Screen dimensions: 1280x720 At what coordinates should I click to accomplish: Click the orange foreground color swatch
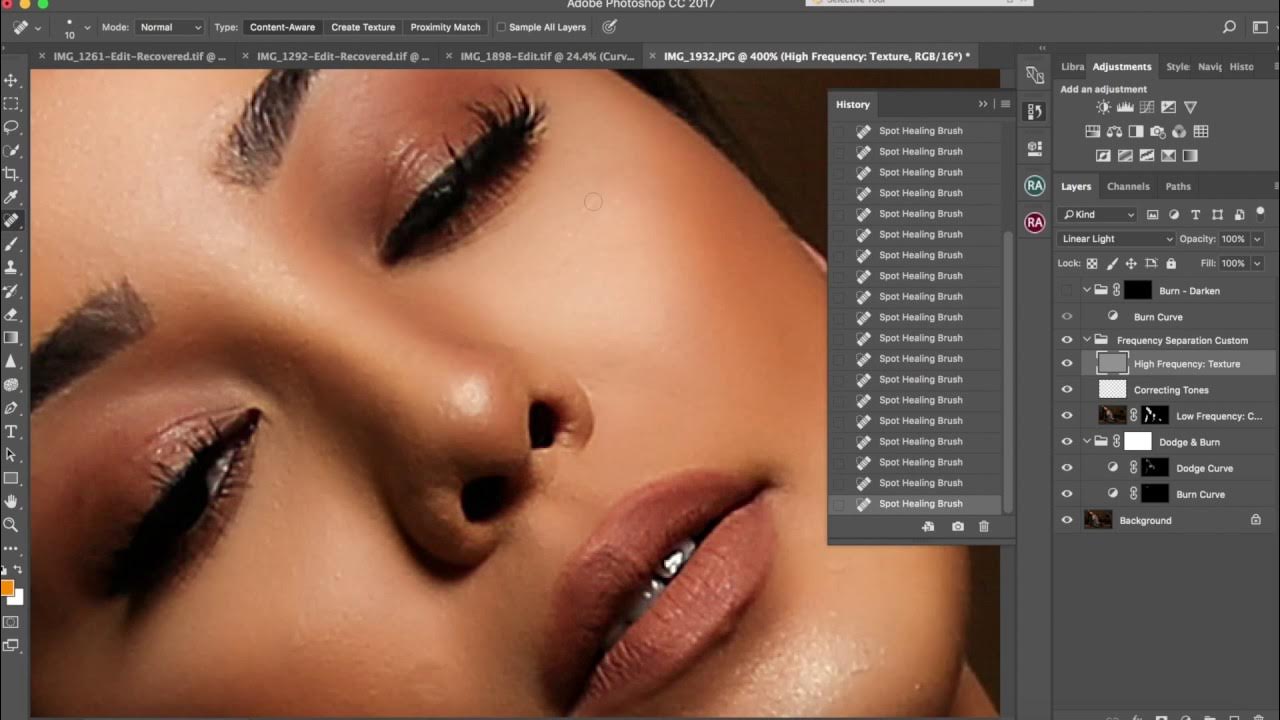(7, 587)
